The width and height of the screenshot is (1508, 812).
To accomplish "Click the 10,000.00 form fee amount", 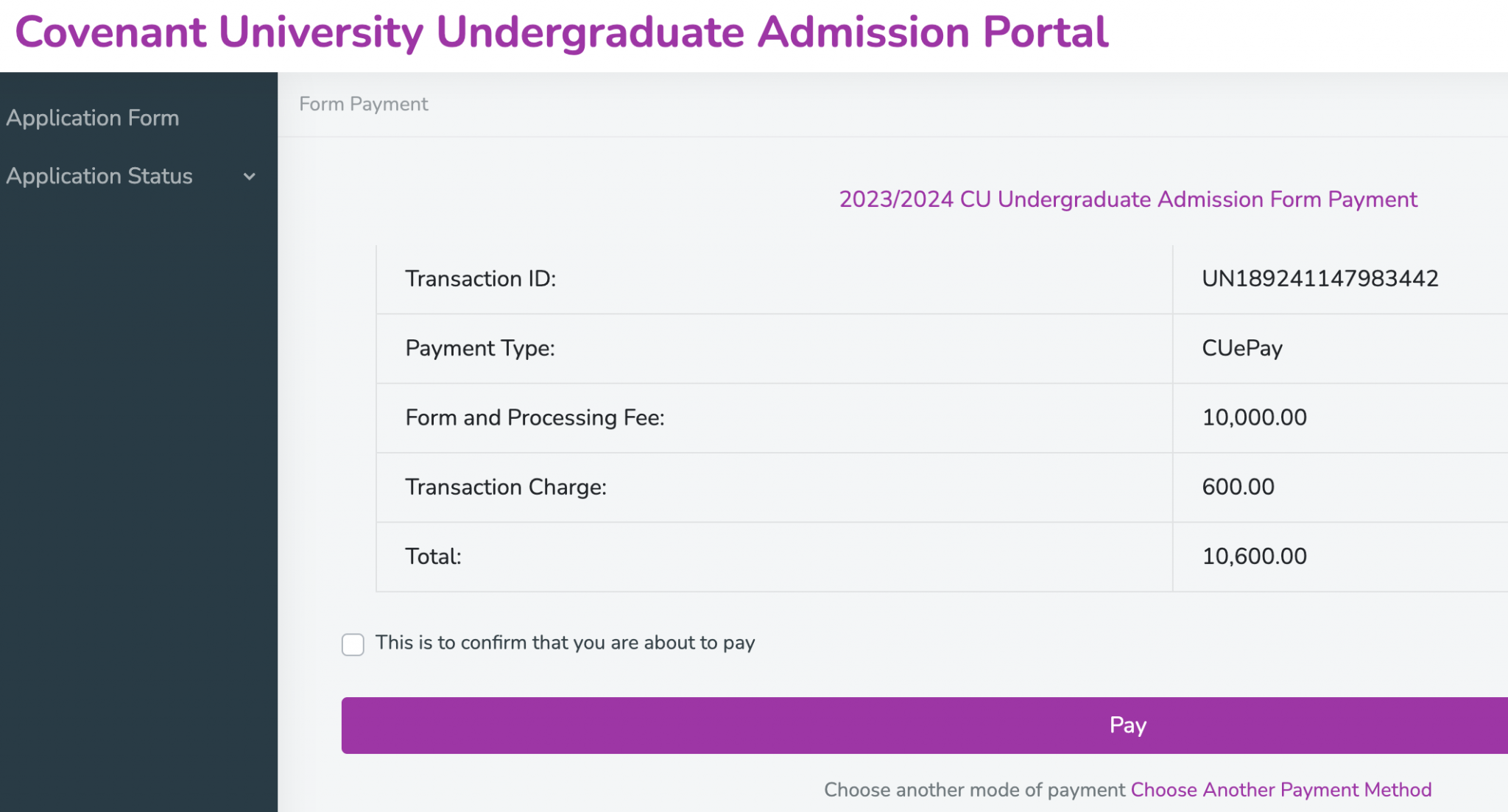I will [1254, 417].
